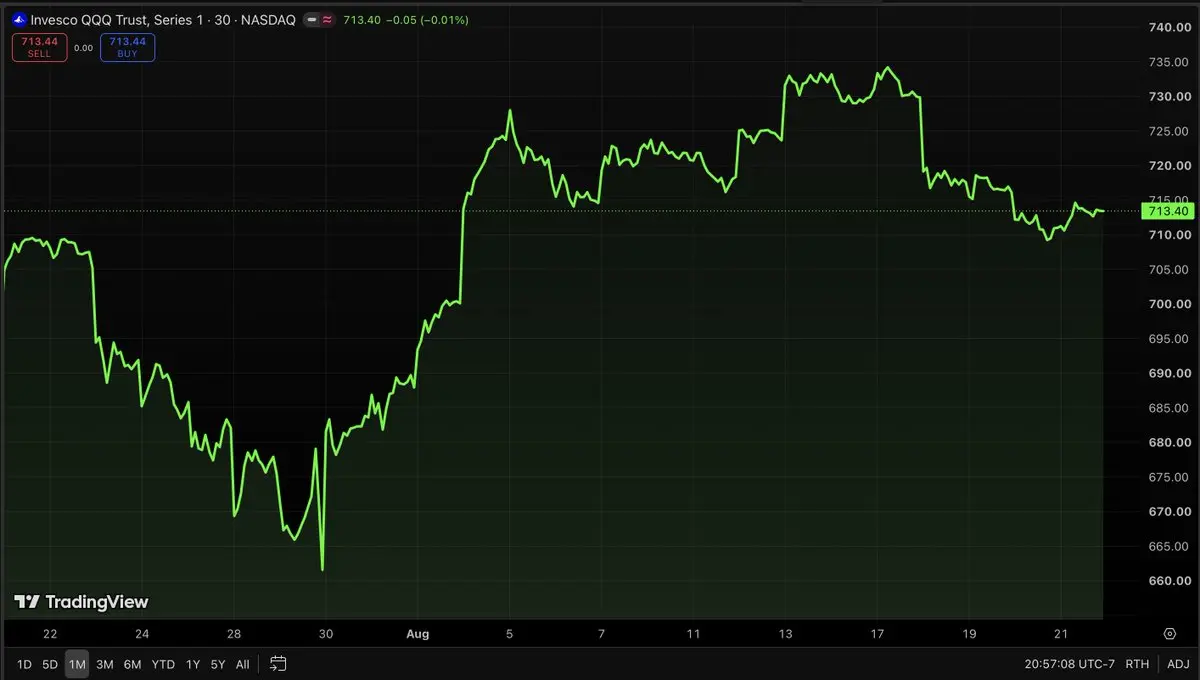Select the 1M time range
The height and width of the screenshot is (680, 1200).
(77, 664)
